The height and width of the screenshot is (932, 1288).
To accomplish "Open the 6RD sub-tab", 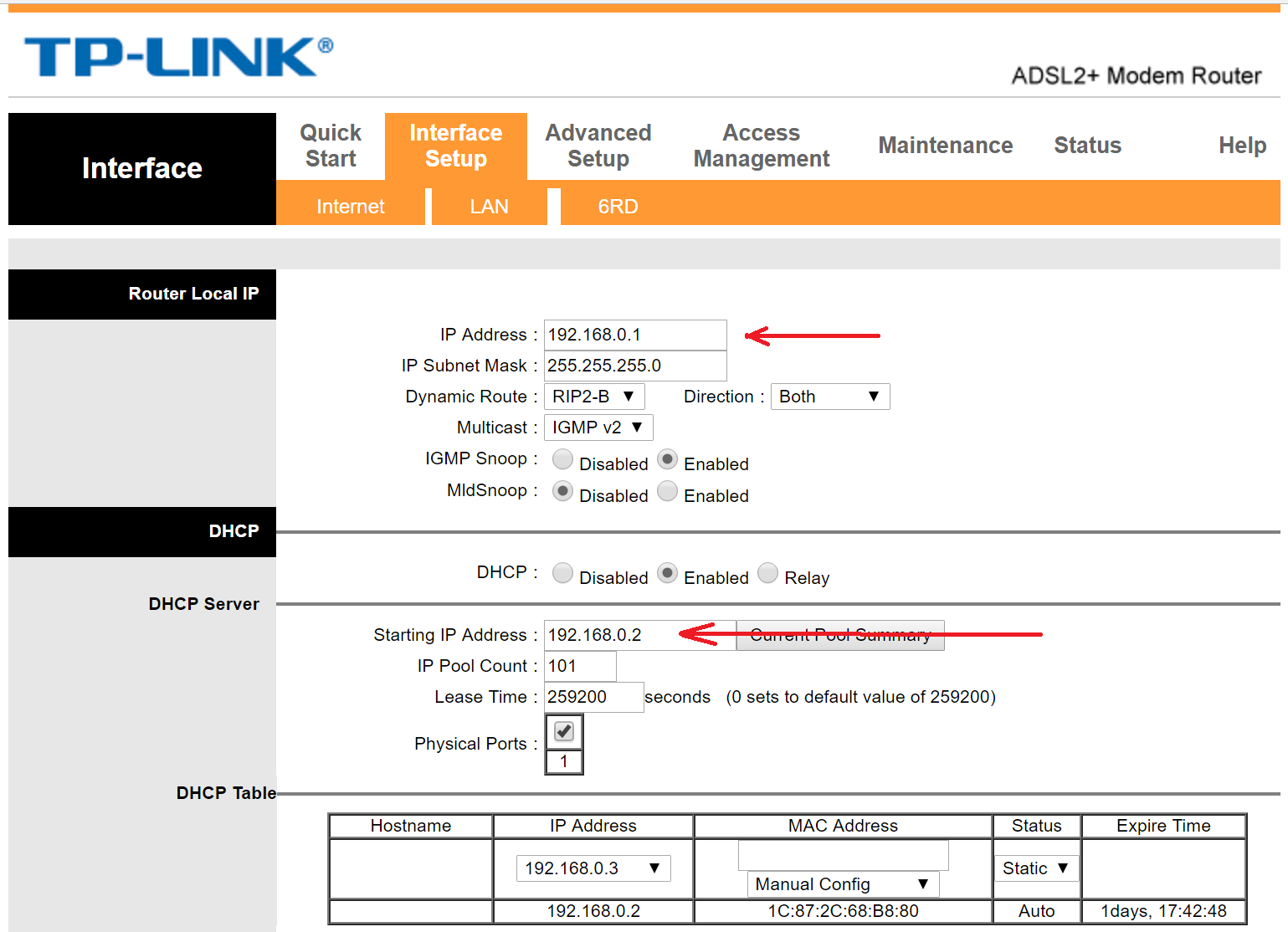I will [618, 207].
